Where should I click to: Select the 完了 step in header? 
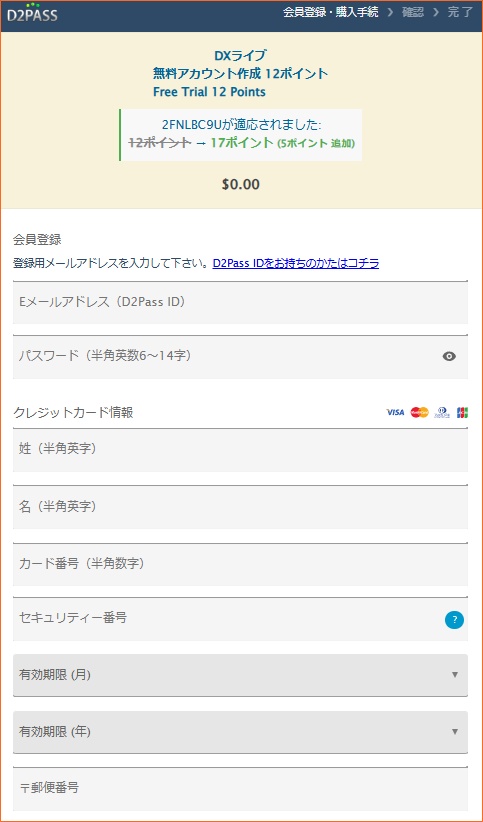pyautogui.click(x=460, y=13)
